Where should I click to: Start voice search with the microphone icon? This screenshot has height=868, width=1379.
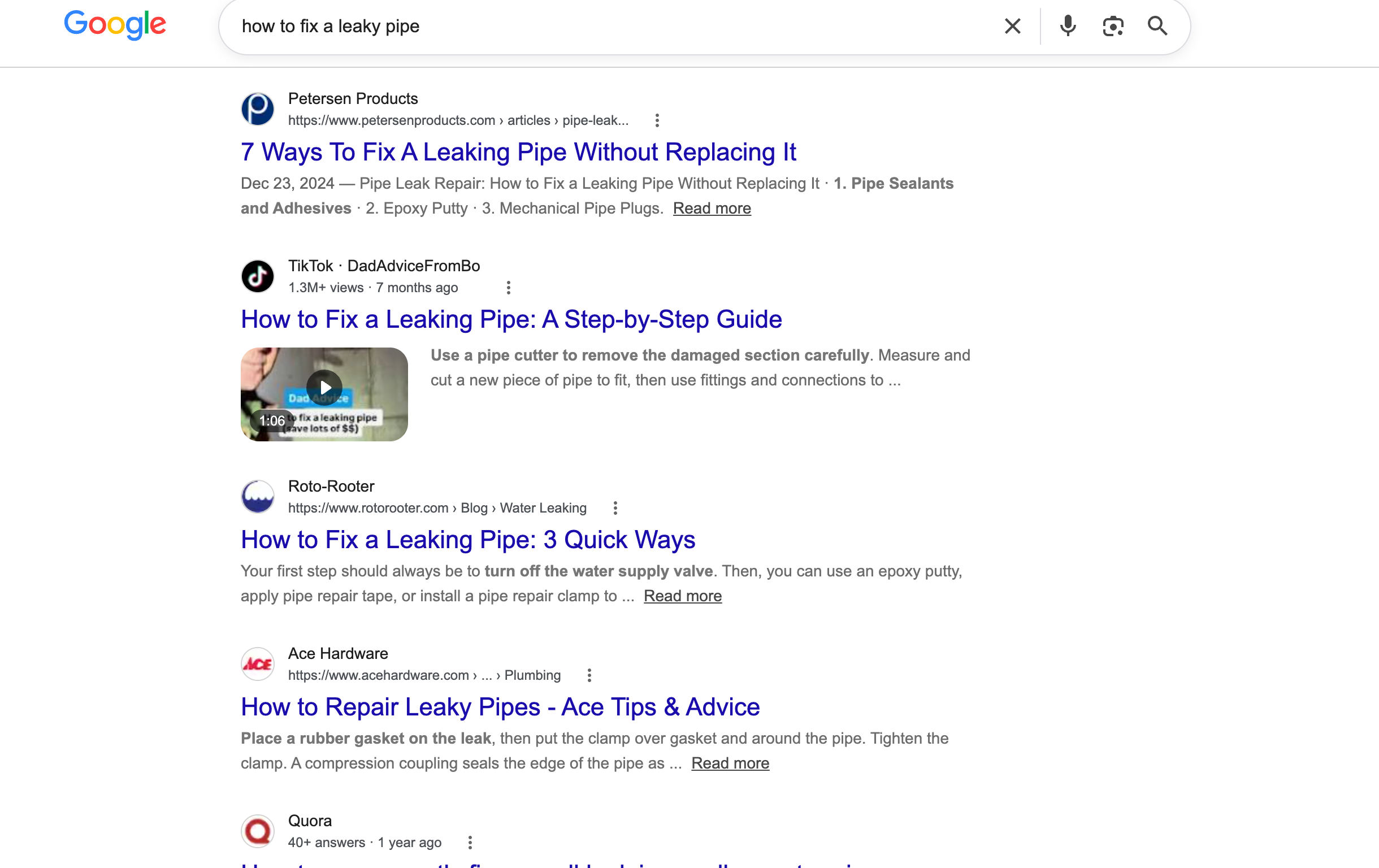pos(1068,27)
